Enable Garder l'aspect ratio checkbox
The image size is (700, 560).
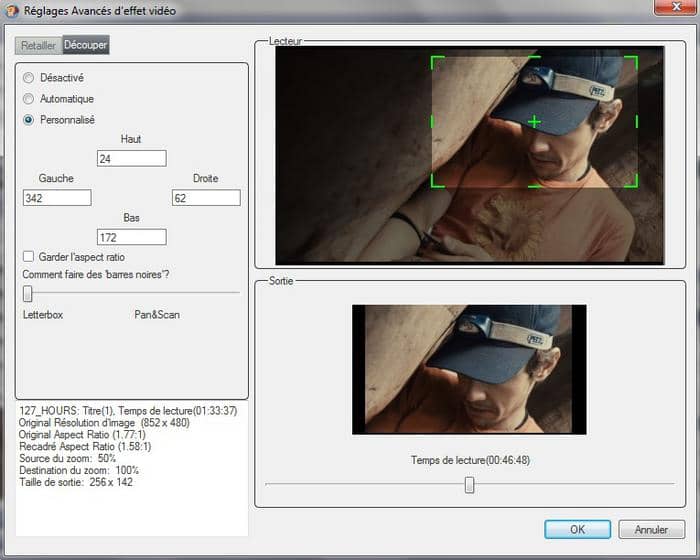click(29, 256)
